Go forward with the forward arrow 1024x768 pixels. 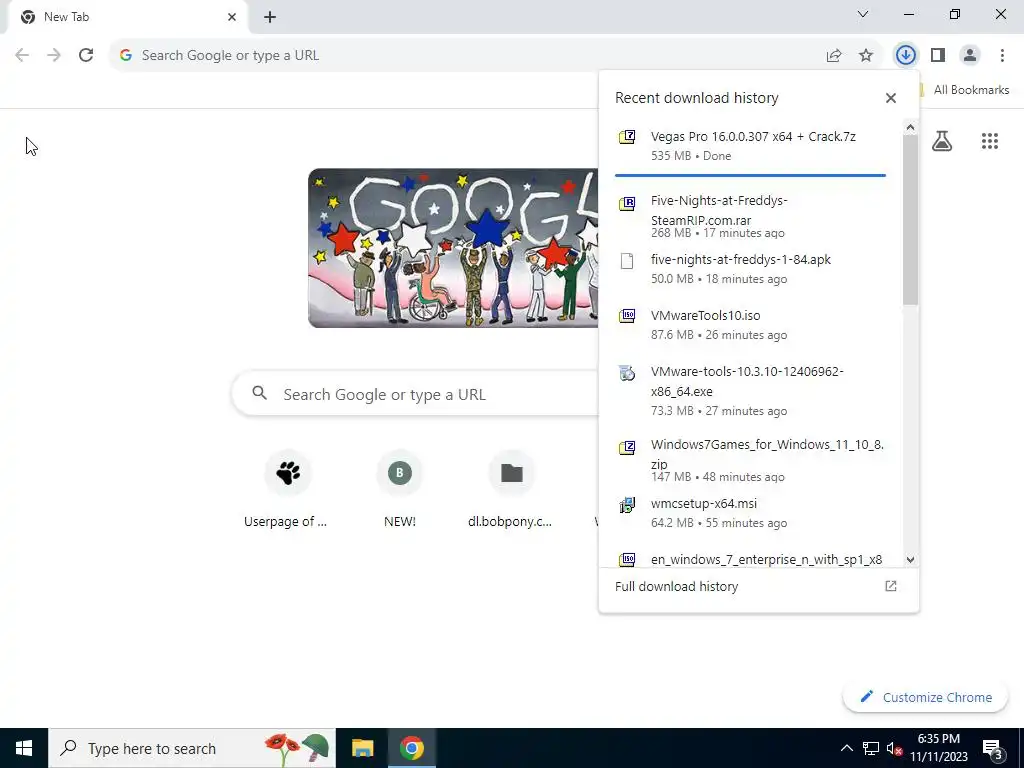click(x=54, y=56)
